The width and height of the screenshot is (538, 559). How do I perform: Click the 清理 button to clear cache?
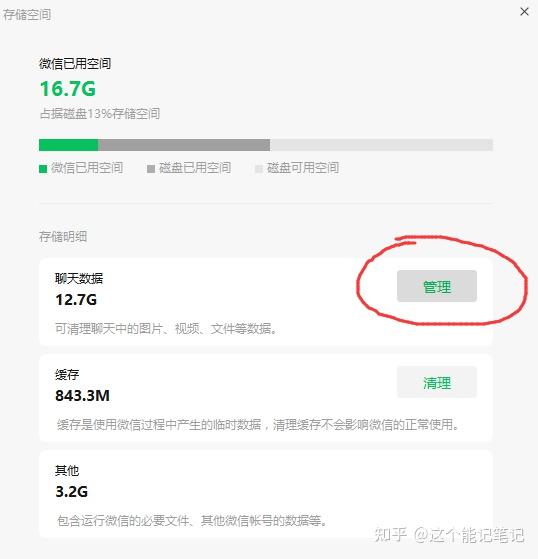pyautogui.click(x=437, y=382)
